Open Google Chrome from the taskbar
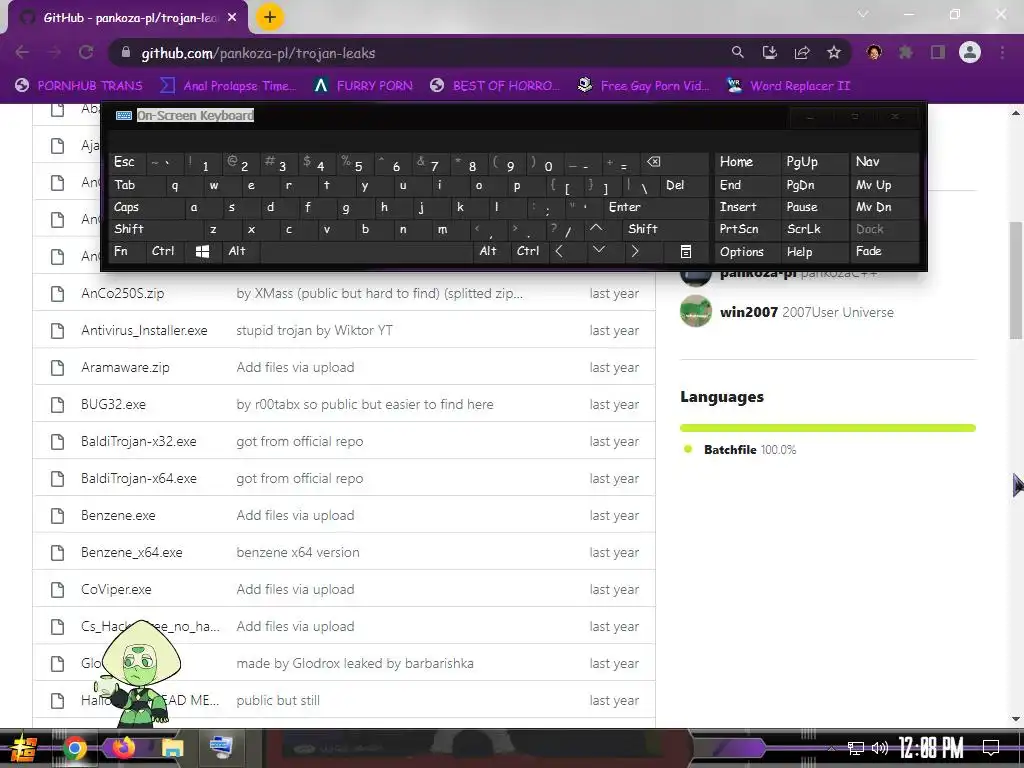 pos(74,748)
